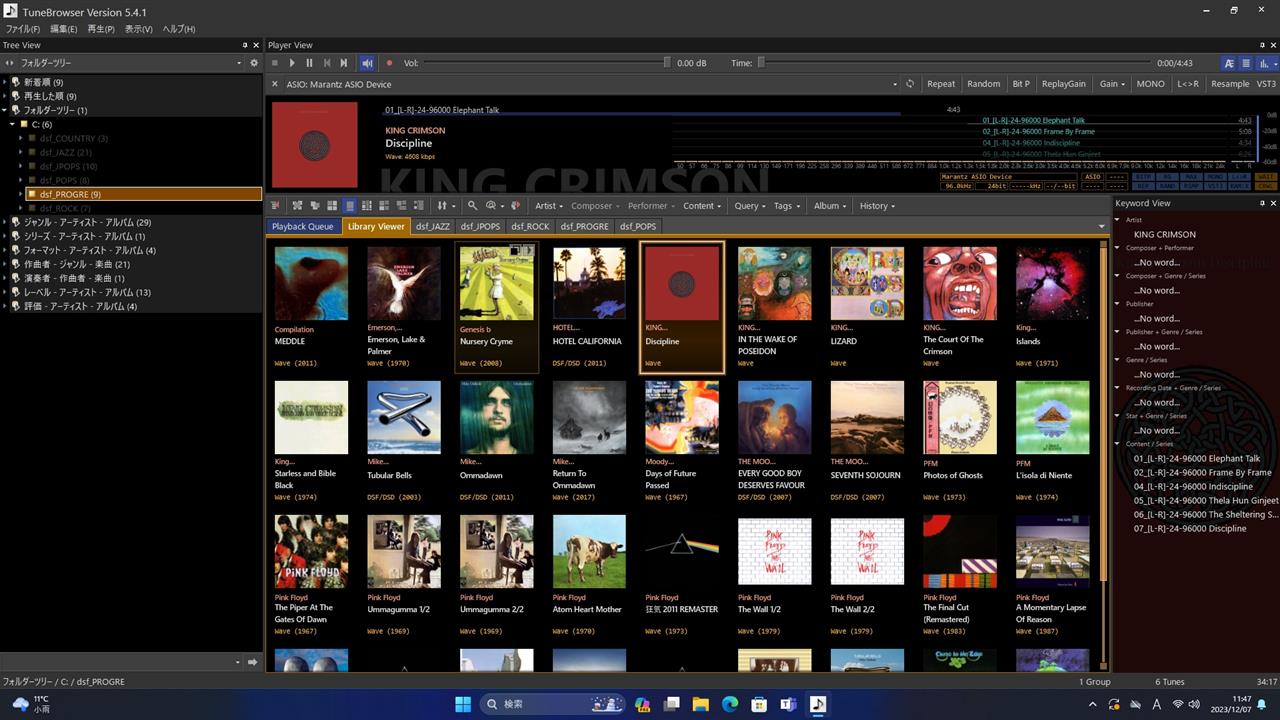The image size is (1280, 720).
Task: Open the weather widget on taskbar
Action: point(30,704)
